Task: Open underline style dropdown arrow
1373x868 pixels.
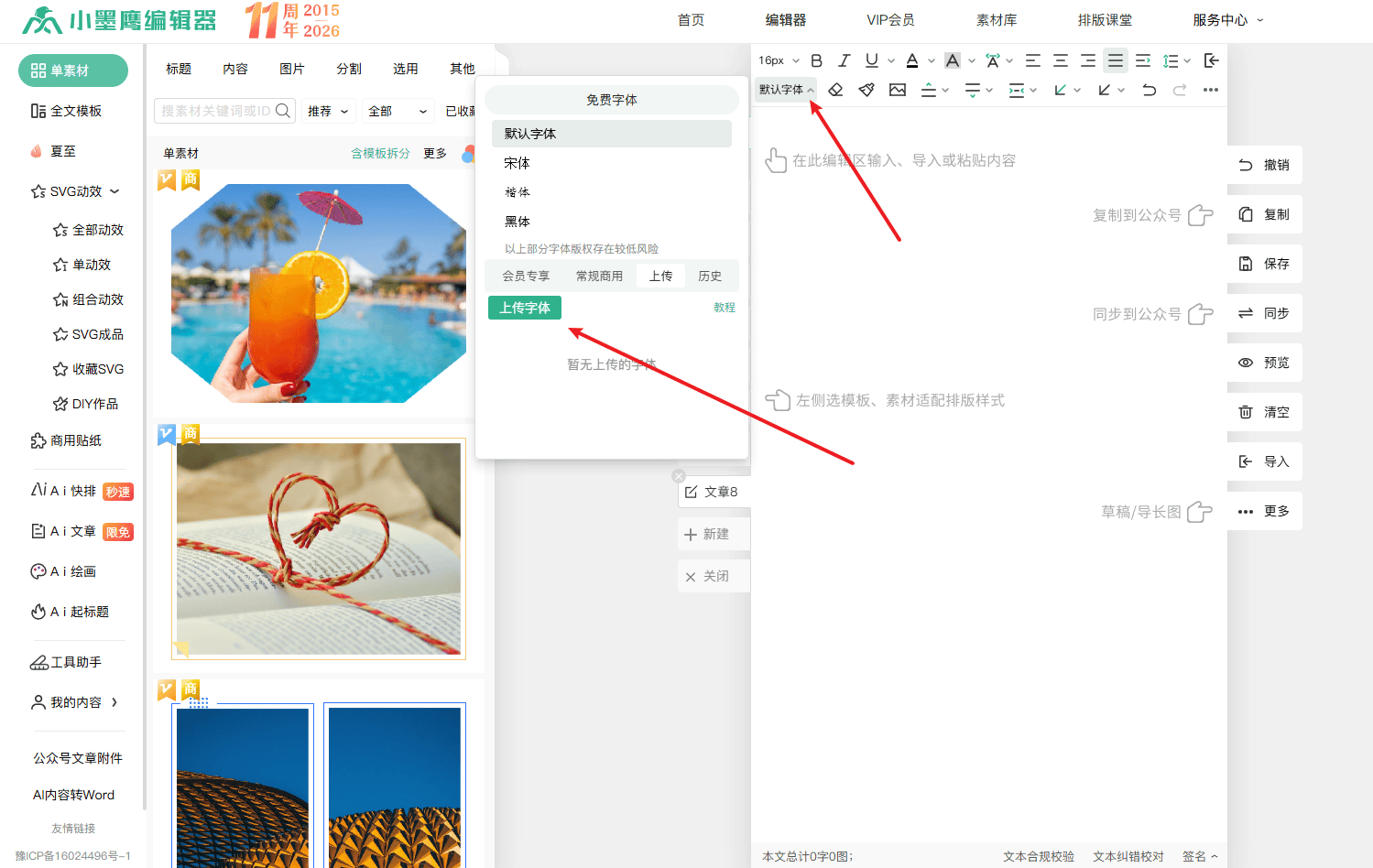Action: pos(890,61)
